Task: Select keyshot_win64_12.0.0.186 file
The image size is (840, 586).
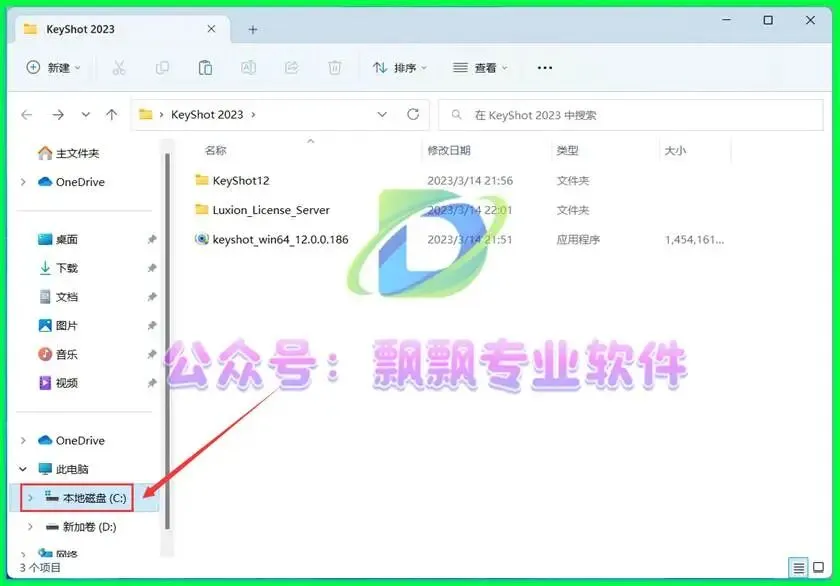Action: click(280, 239)
